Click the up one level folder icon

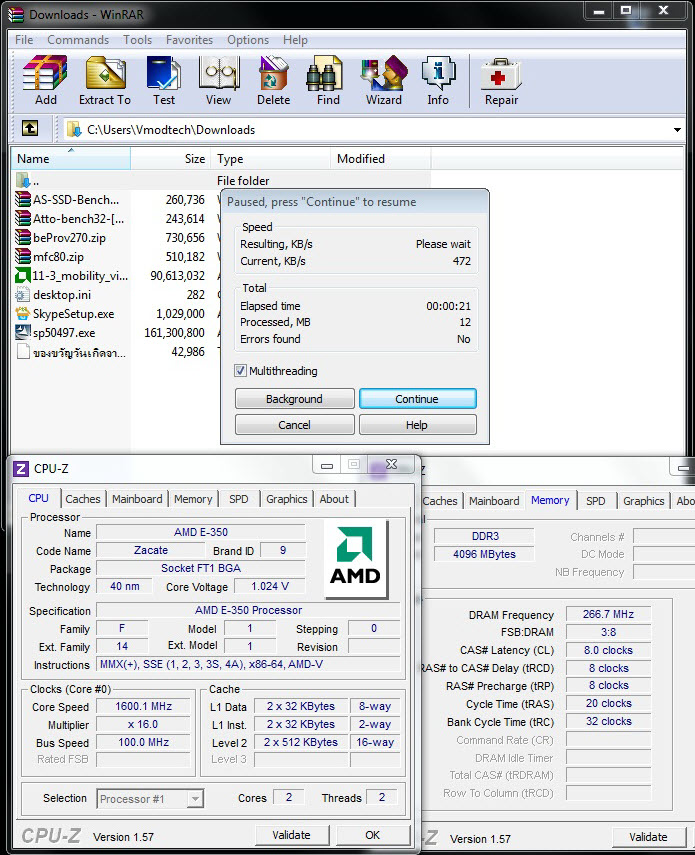click(30, 129)
